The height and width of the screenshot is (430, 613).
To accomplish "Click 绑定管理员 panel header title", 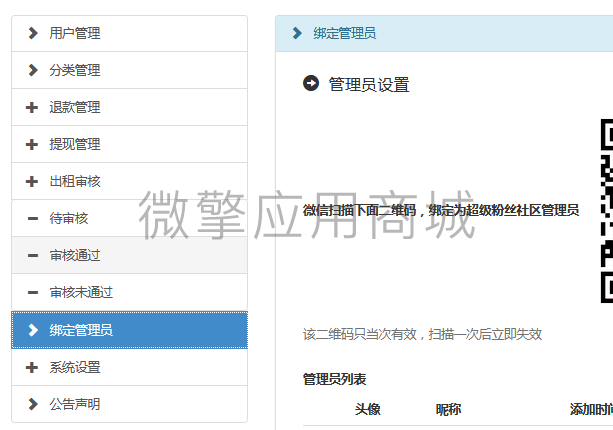I will (x=344, y=33).
